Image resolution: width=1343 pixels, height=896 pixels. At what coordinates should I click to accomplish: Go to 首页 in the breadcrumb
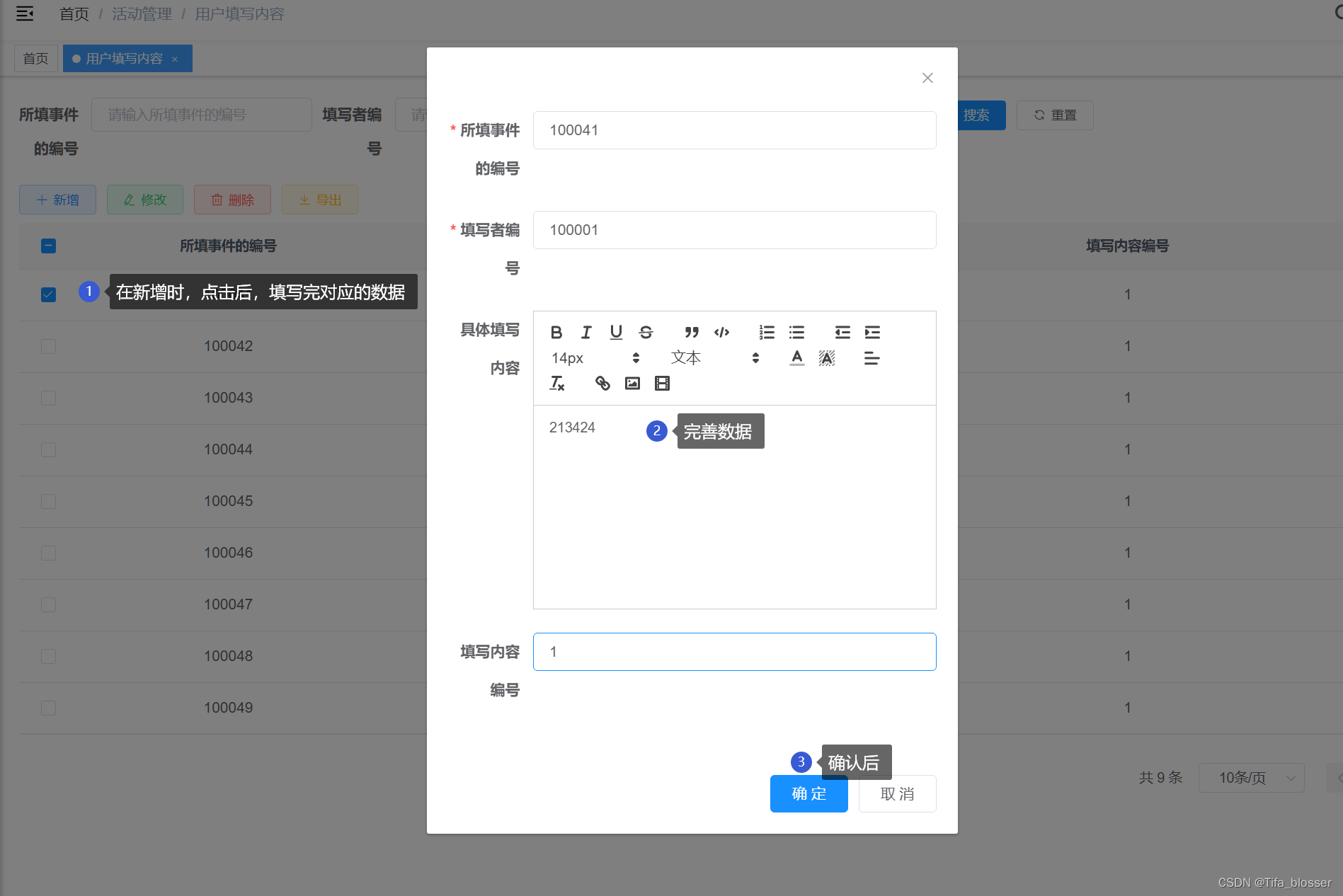pyautogui.click(x=74, y=14)
